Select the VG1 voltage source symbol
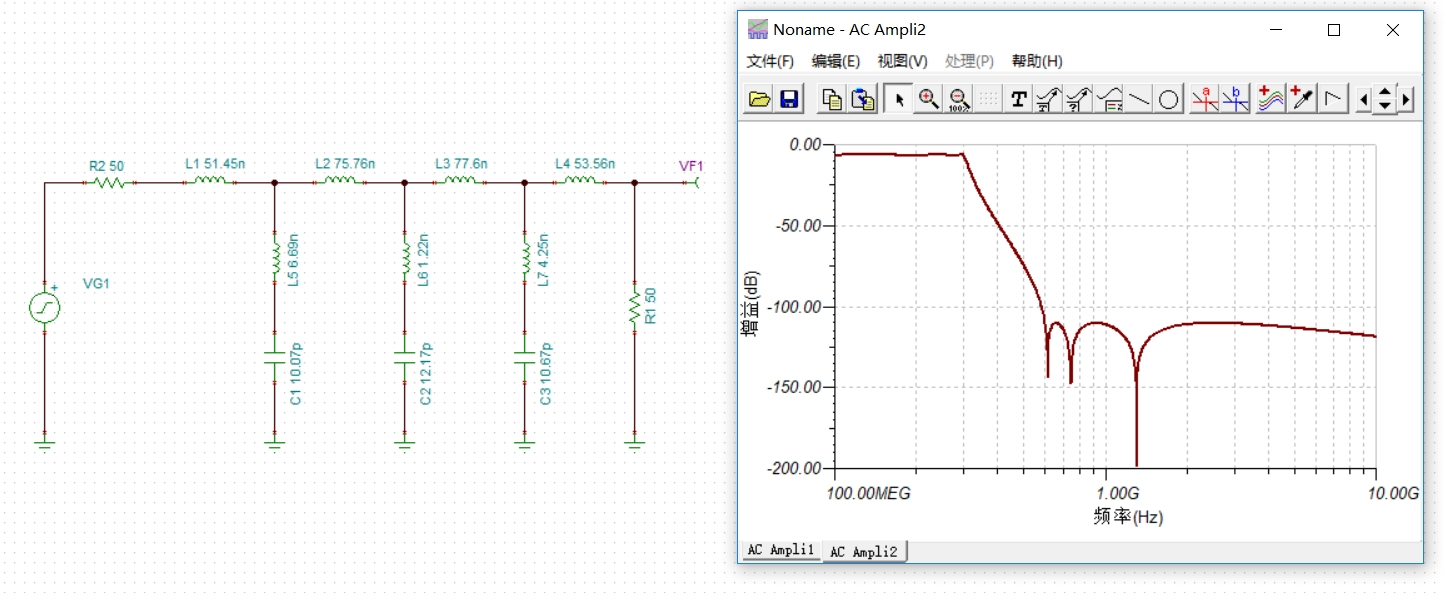The image size is (1444, 593). pos(45,307)
